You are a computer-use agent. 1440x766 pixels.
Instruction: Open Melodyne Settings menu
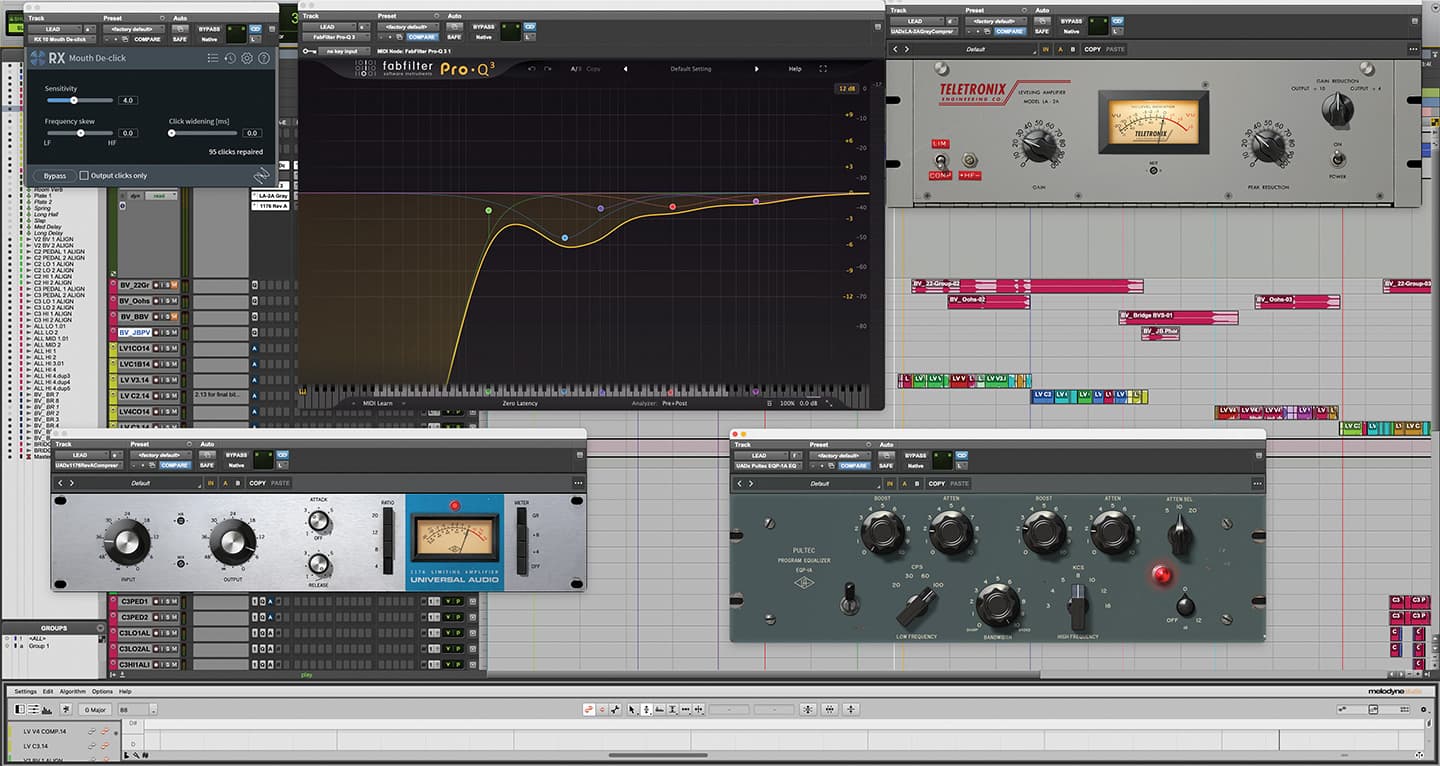click(x=25, y=691)
